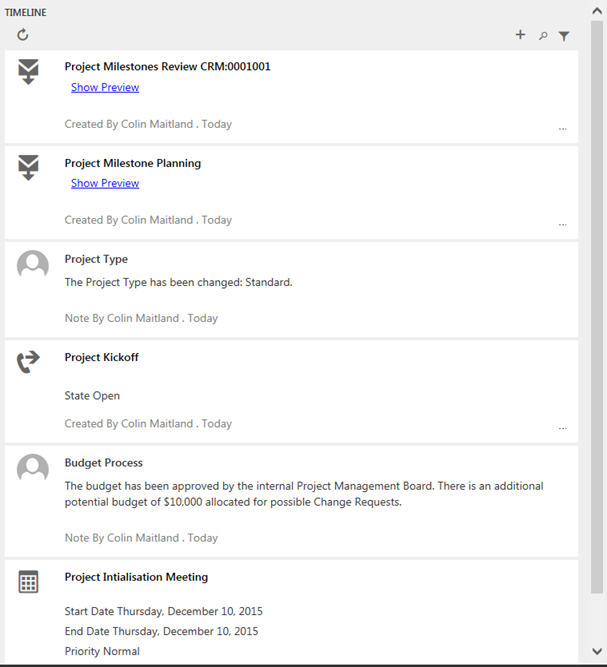Open the timeline search icon
The image size is (607, 667).
pyautogui.click(x=543, y=36)
